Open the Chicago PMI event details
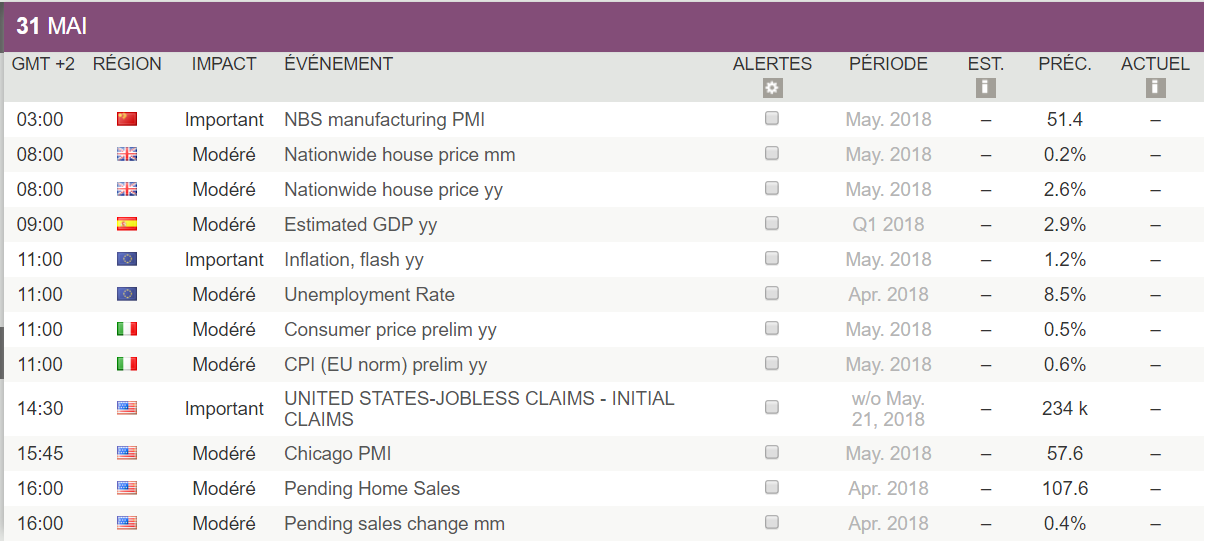This screenshot has width=1209, height=541. tap(337, 454)
